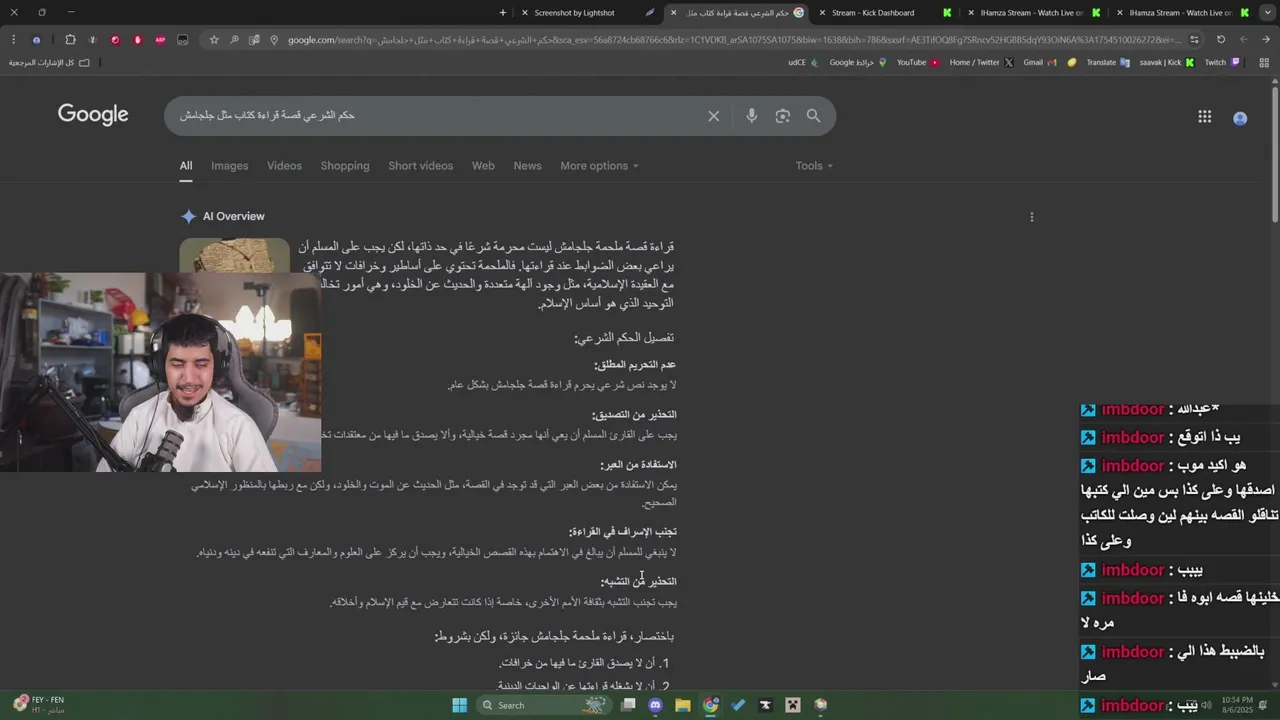This screenshot has height=720, width=1280.
Task: Open the saavak | Kick bookmark
Action: pos(1167,62)
